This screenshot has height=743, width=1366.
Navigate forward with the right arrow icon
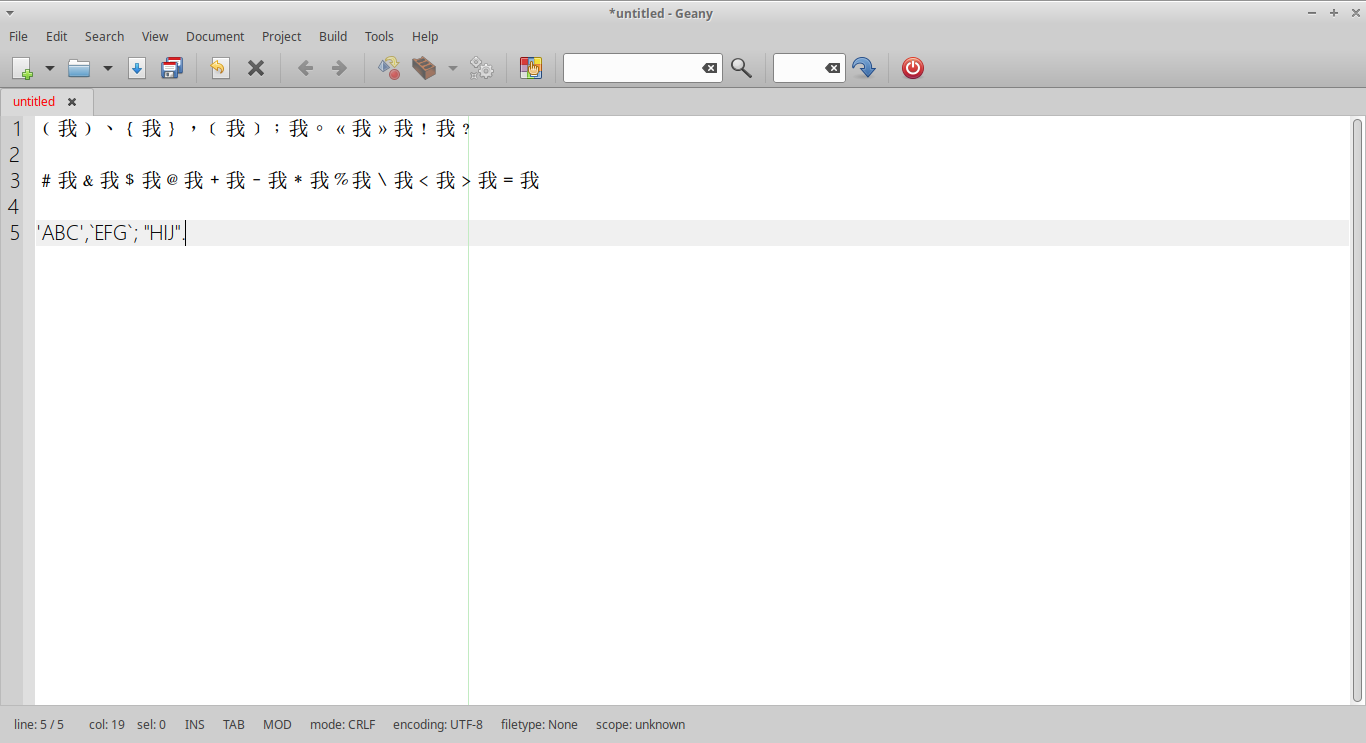(338, 68)
